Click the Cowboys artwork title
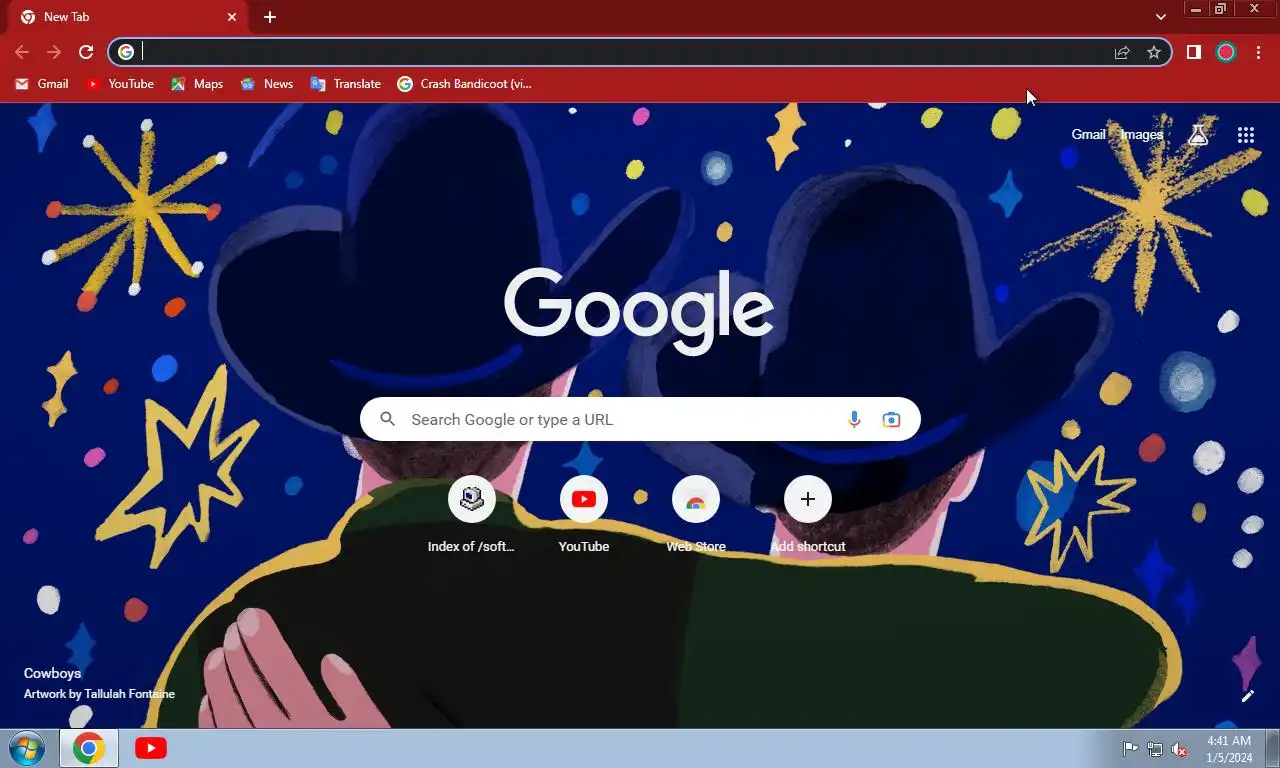Viewport: 1280px width, 768px height. [53, 674]
